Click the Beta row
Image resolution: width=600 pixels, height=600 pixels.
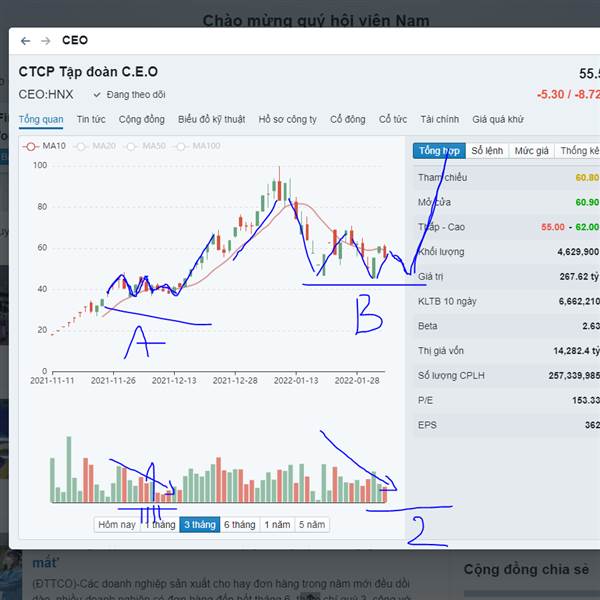507,326
